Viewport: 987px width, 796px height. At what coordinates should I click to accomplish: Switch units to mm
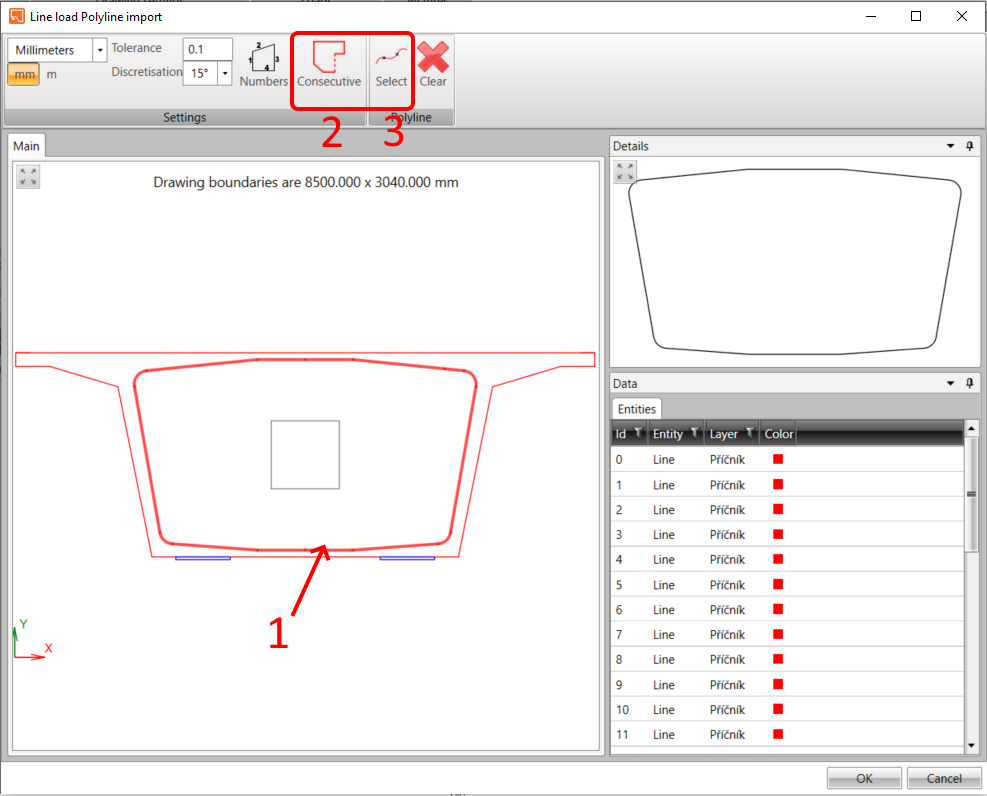22,74
